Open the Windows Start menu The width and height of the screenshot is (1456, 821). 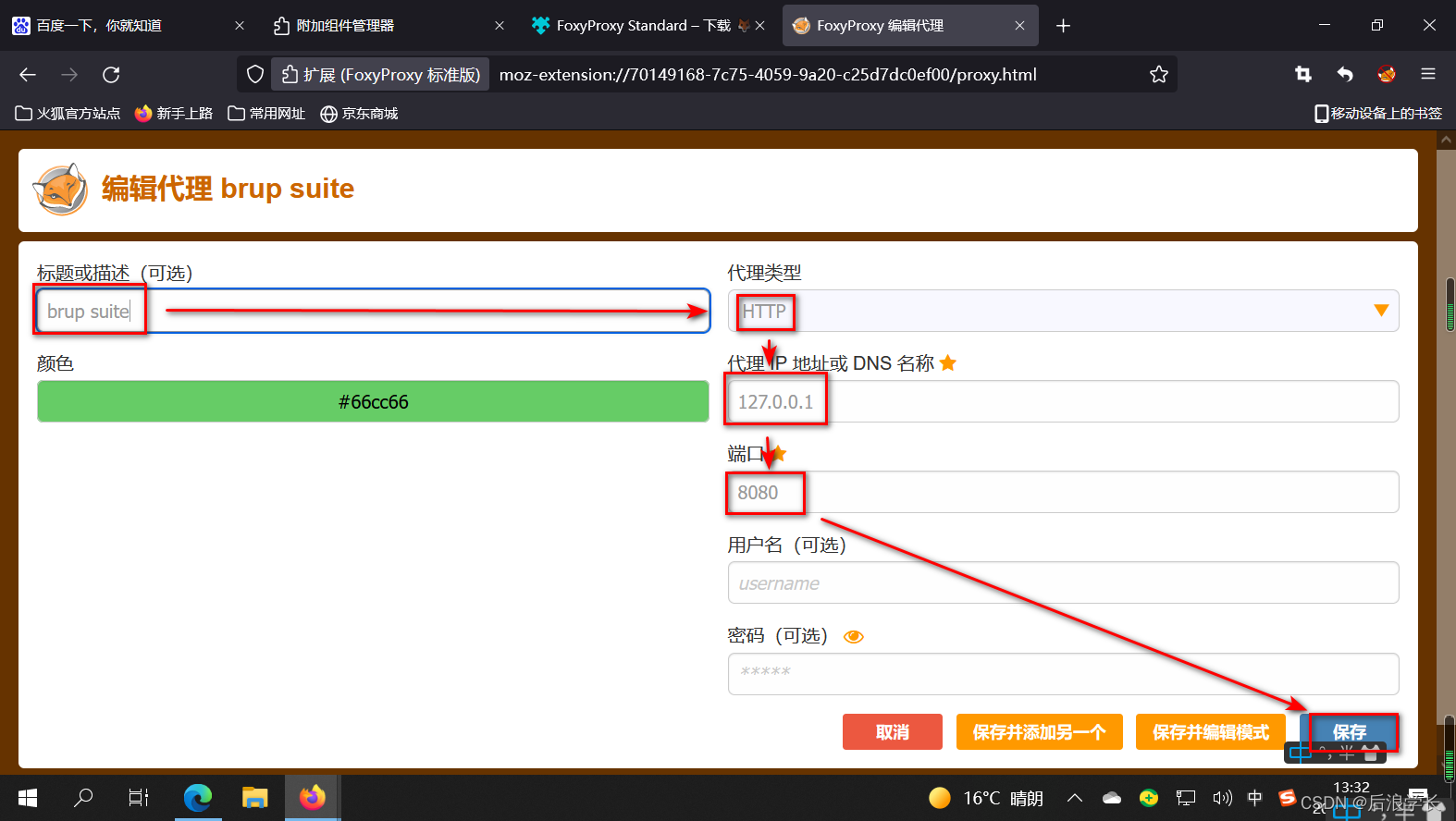click(x=28, y=797)
